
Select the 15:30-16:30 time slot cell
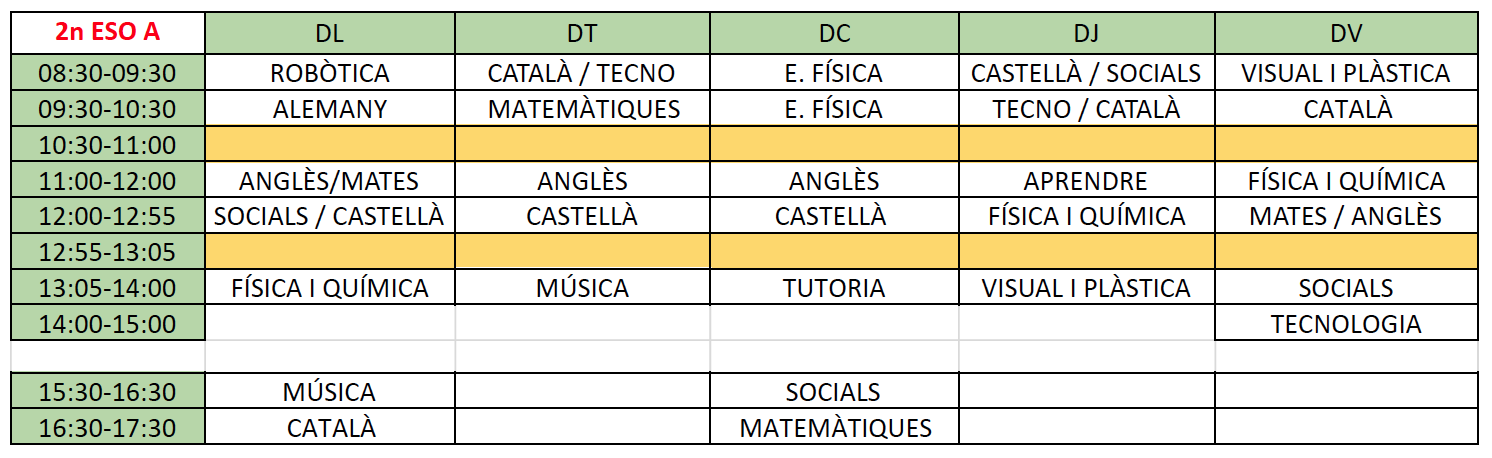click(x=108, y=392)
